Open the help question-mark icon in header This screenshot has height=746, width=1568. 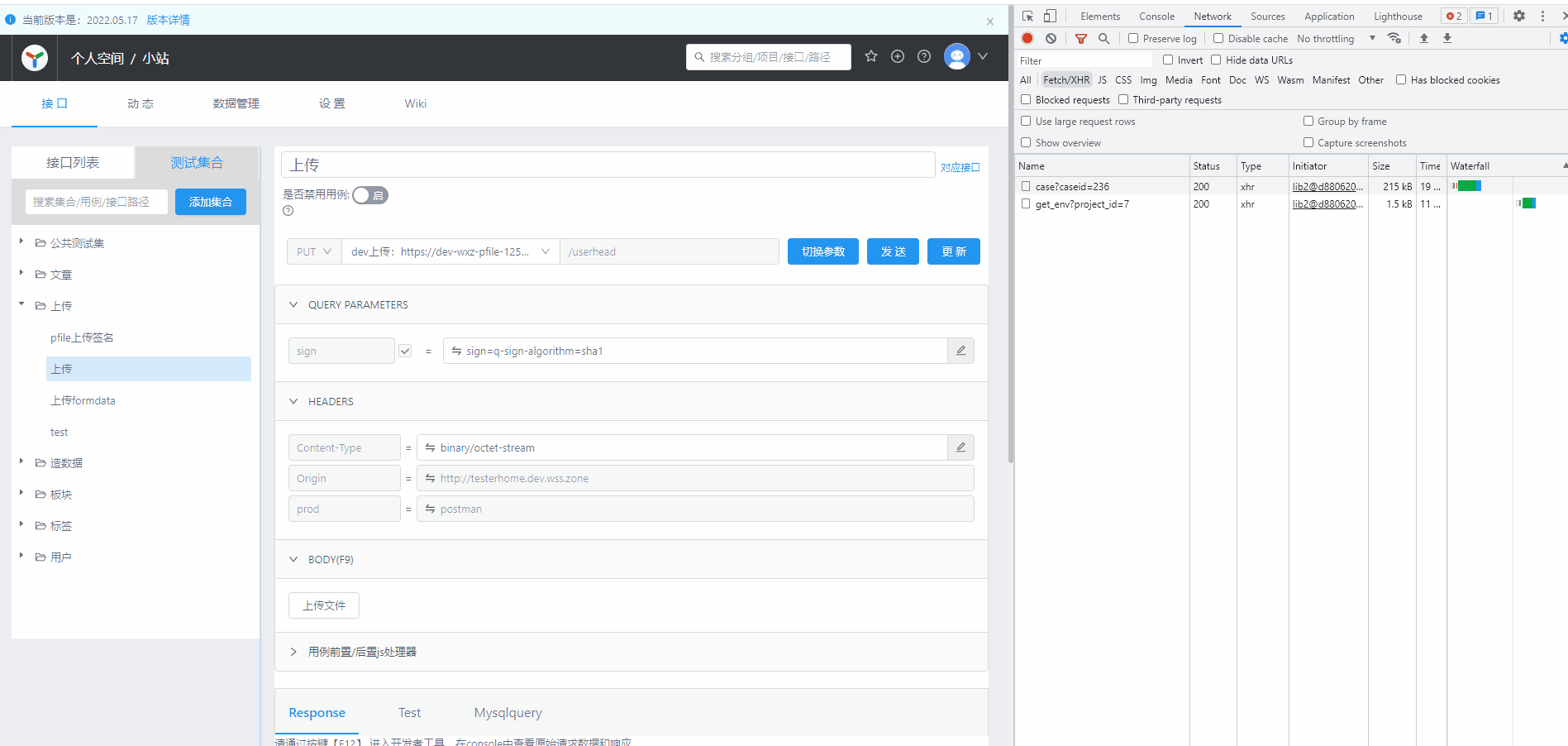tap(924, 56)
